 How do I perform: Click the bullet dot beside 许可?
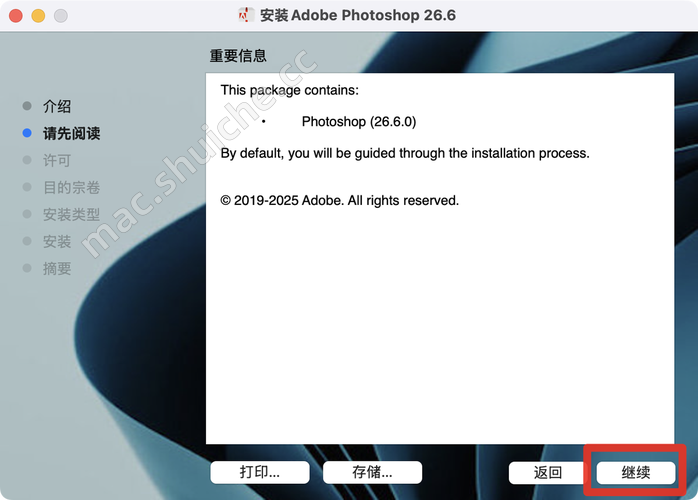pos(27,160)
